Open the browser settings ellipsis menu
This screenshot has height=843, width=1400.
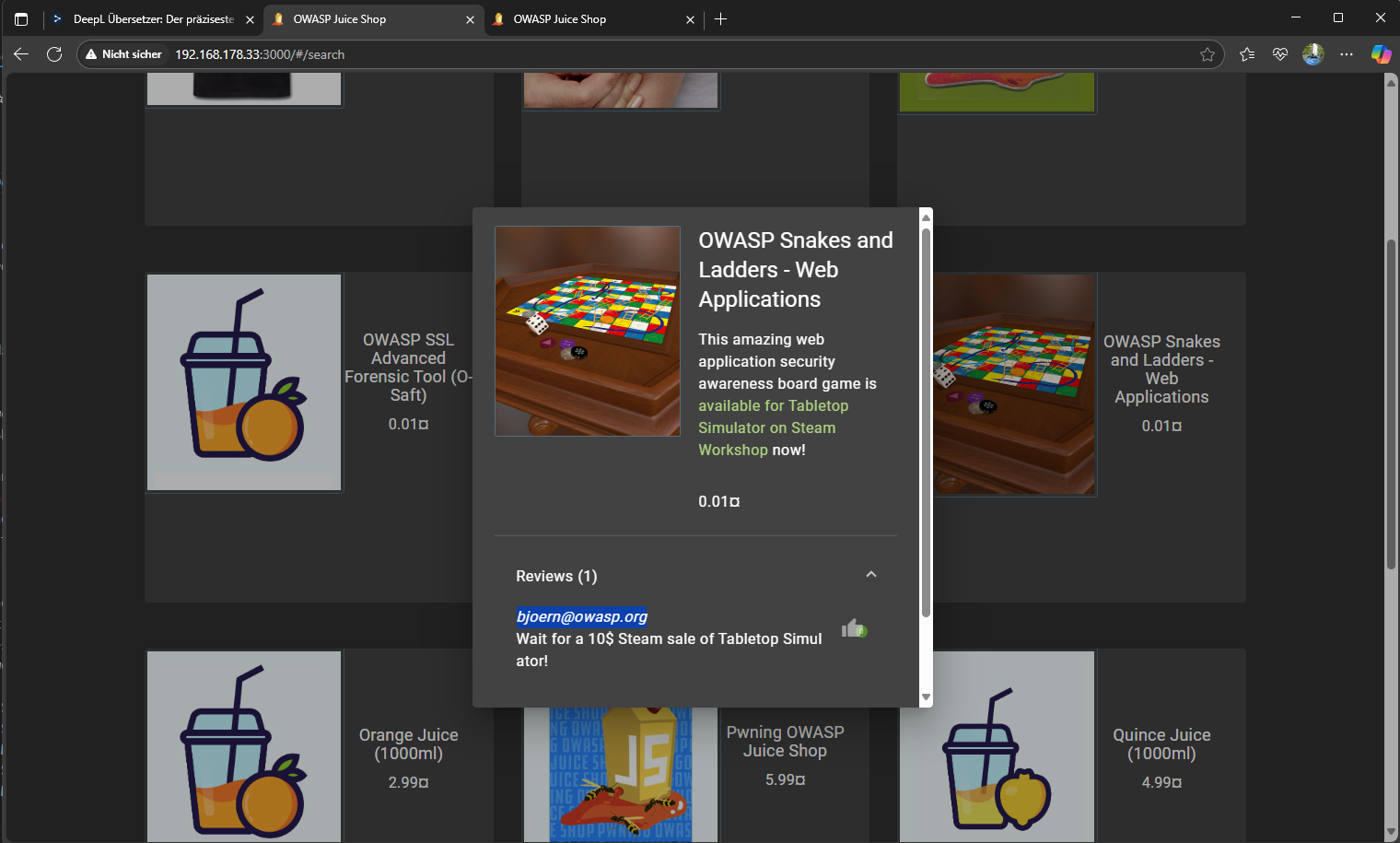[x=1347, y=54]
